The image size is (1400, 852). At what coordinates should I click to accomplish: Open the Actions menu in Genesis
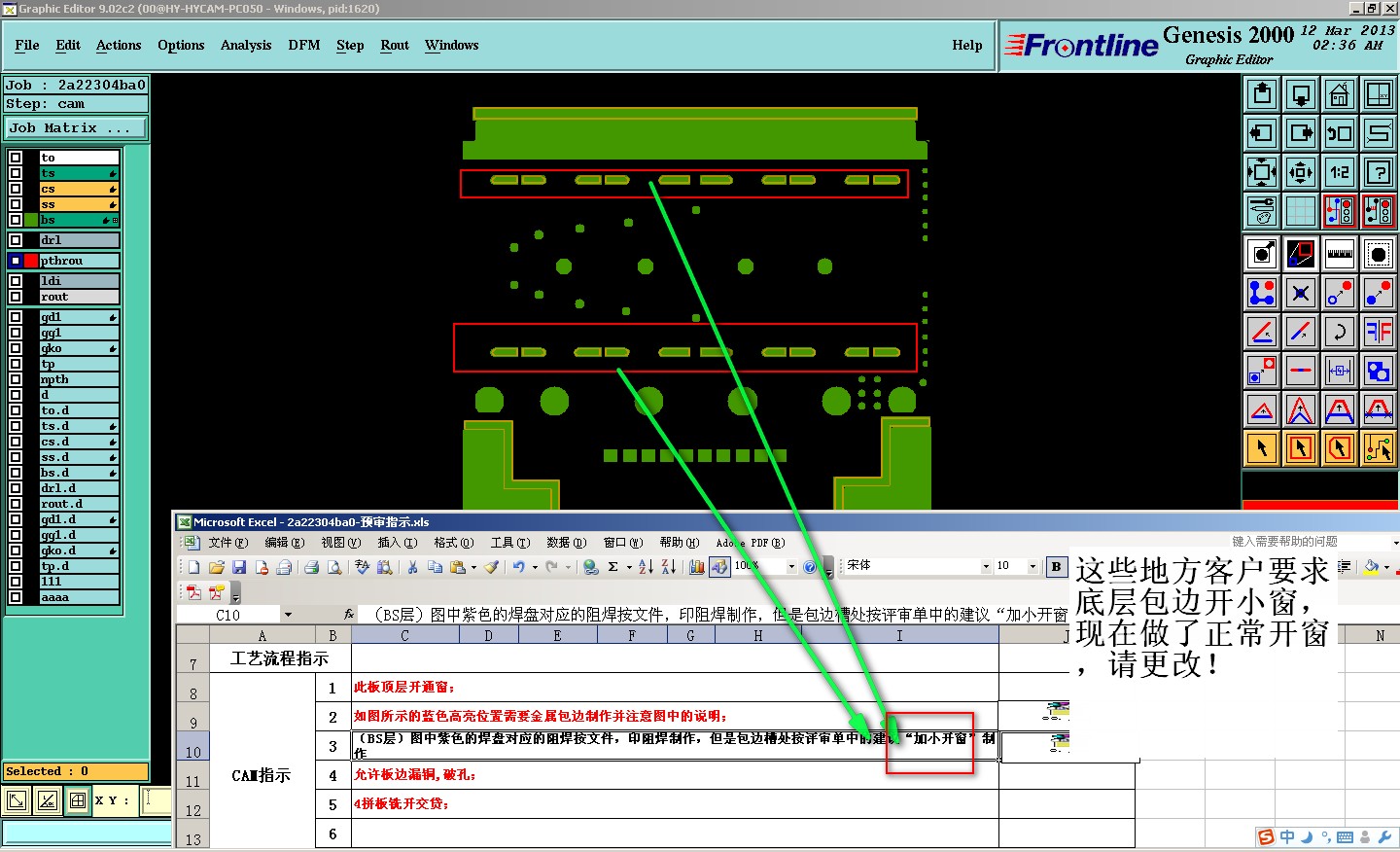click(119, 45)
